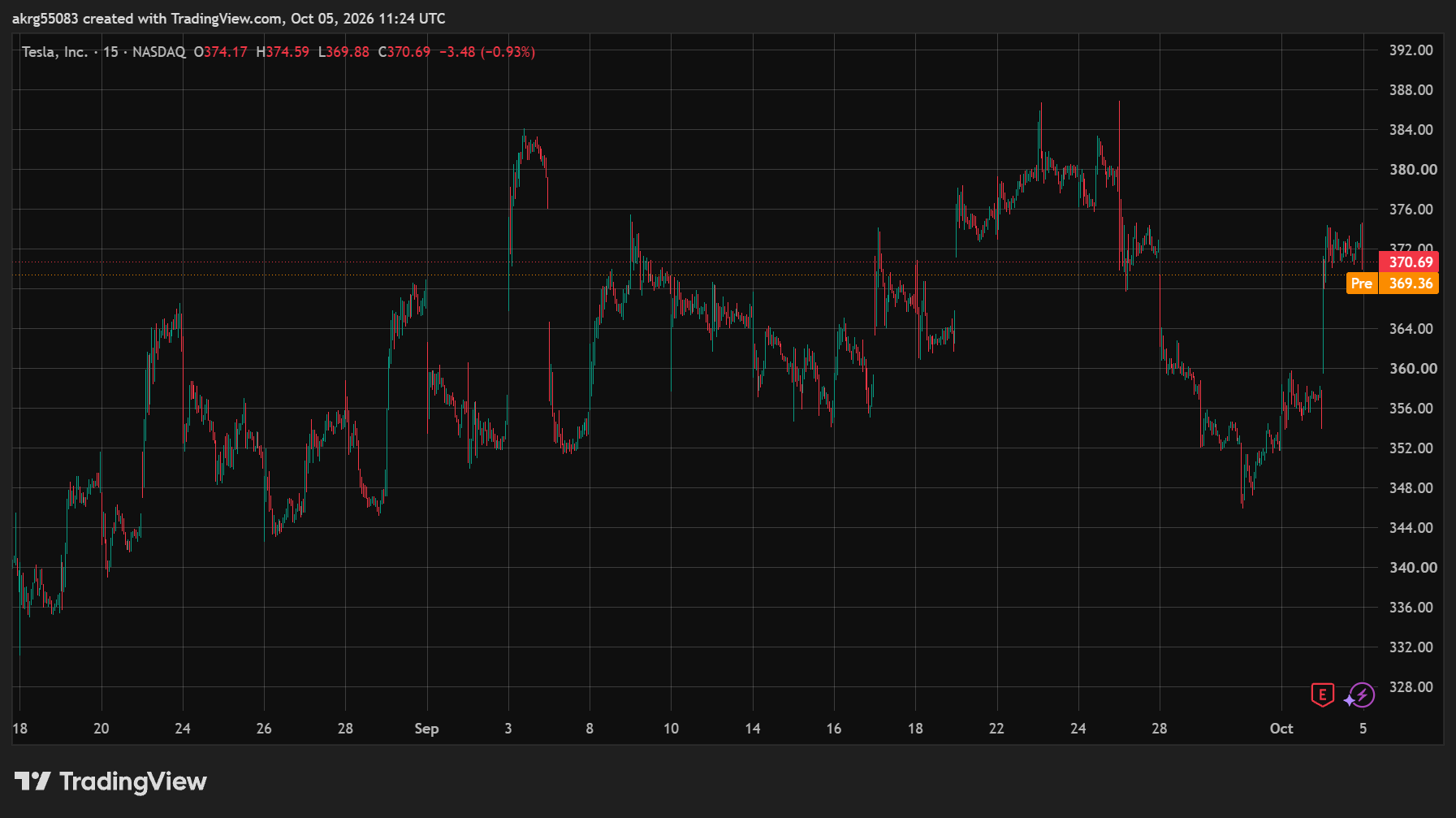Click the 14 date label on time axis

753,729
